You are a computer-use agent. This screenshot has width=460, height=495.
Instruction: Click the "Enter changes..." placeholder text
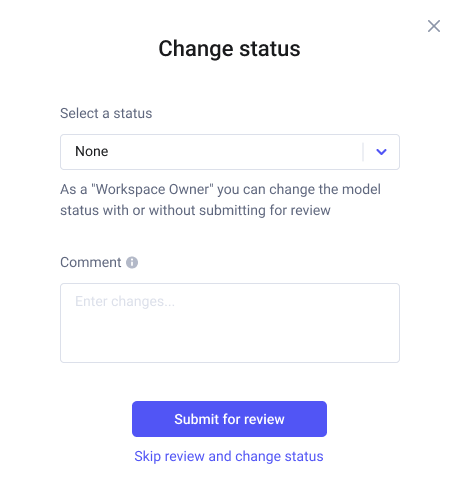tap(125, 301)
